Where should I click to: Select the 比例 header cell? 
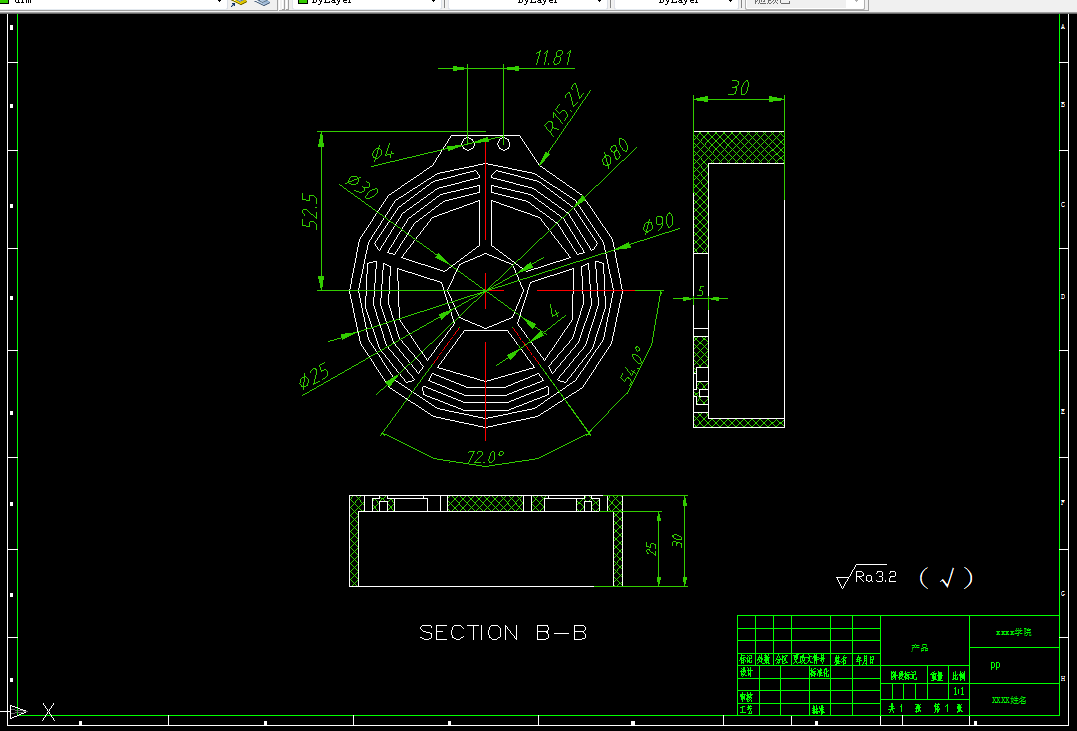click(959, 675)
